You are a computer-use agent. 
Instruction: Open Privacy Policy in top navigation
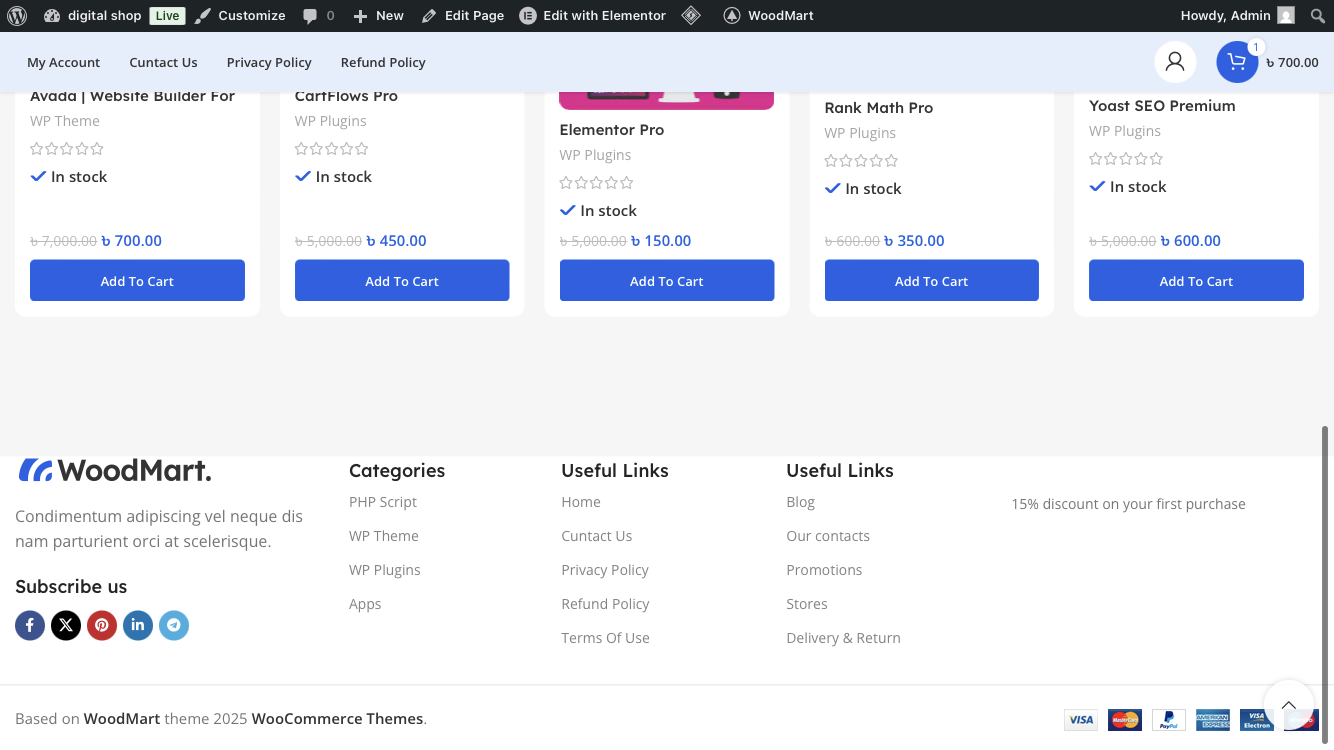269,62
